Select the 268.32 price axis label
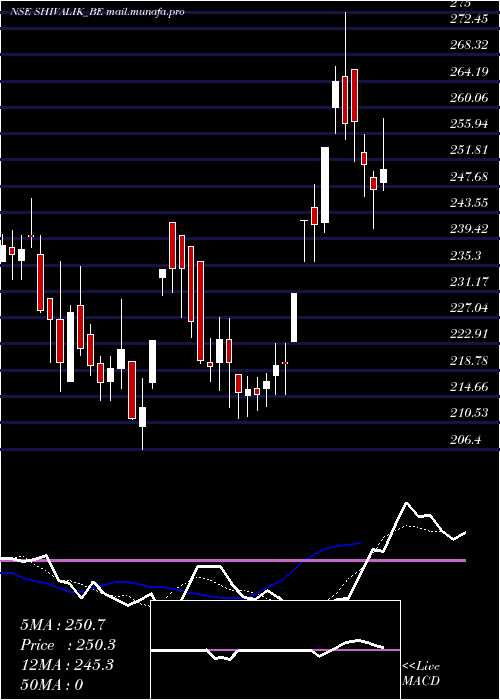The image size is (500, 700). click(469, 45)
